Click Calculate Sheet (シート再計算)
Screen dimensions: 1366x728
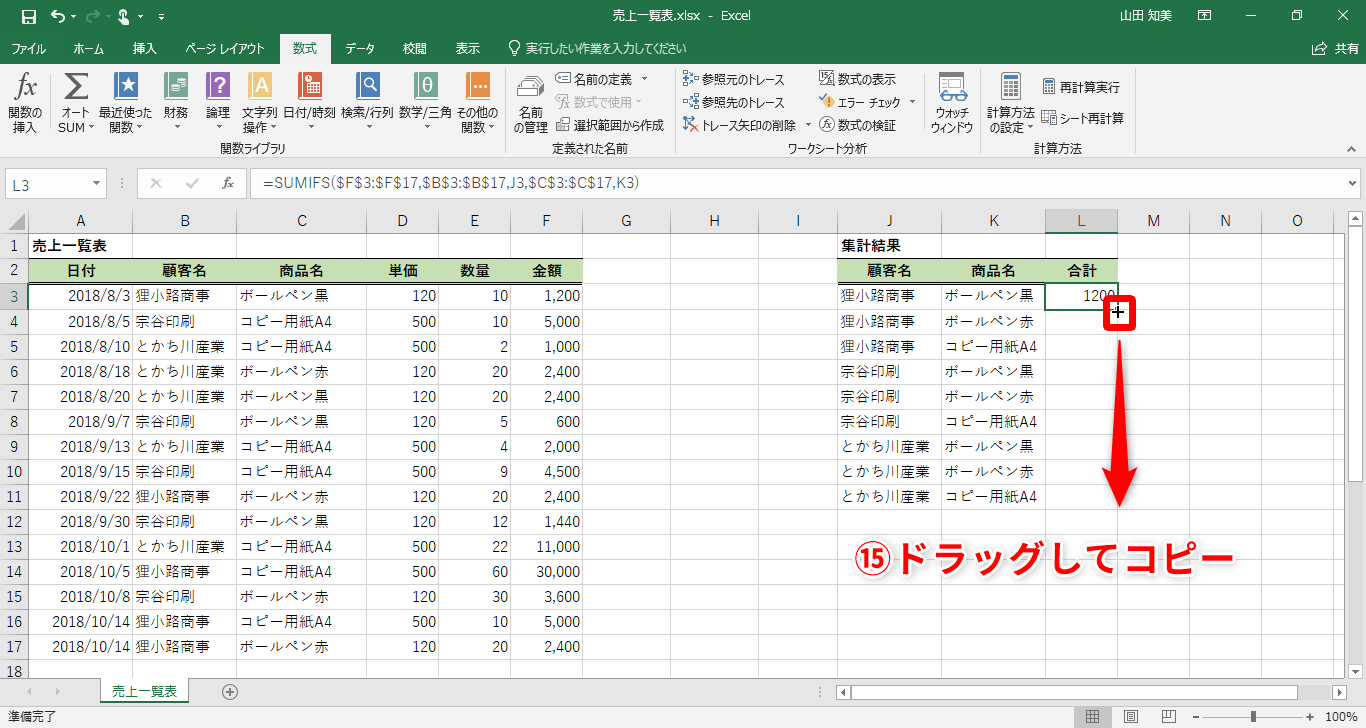coord(1083,118)
